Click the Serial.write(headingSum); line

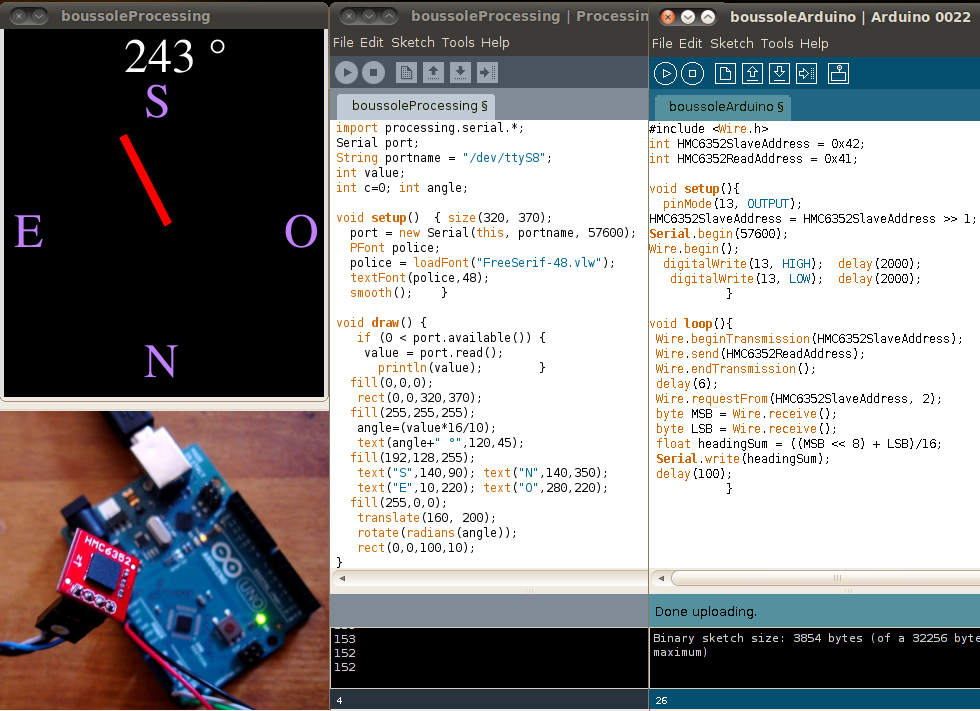tap(743, 459)
